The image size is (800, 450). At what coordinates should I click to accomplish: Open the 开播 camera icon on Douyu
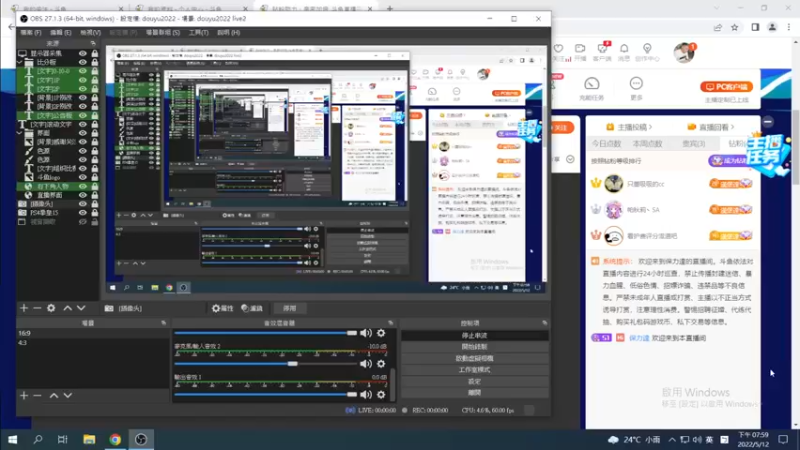[580, 48]
